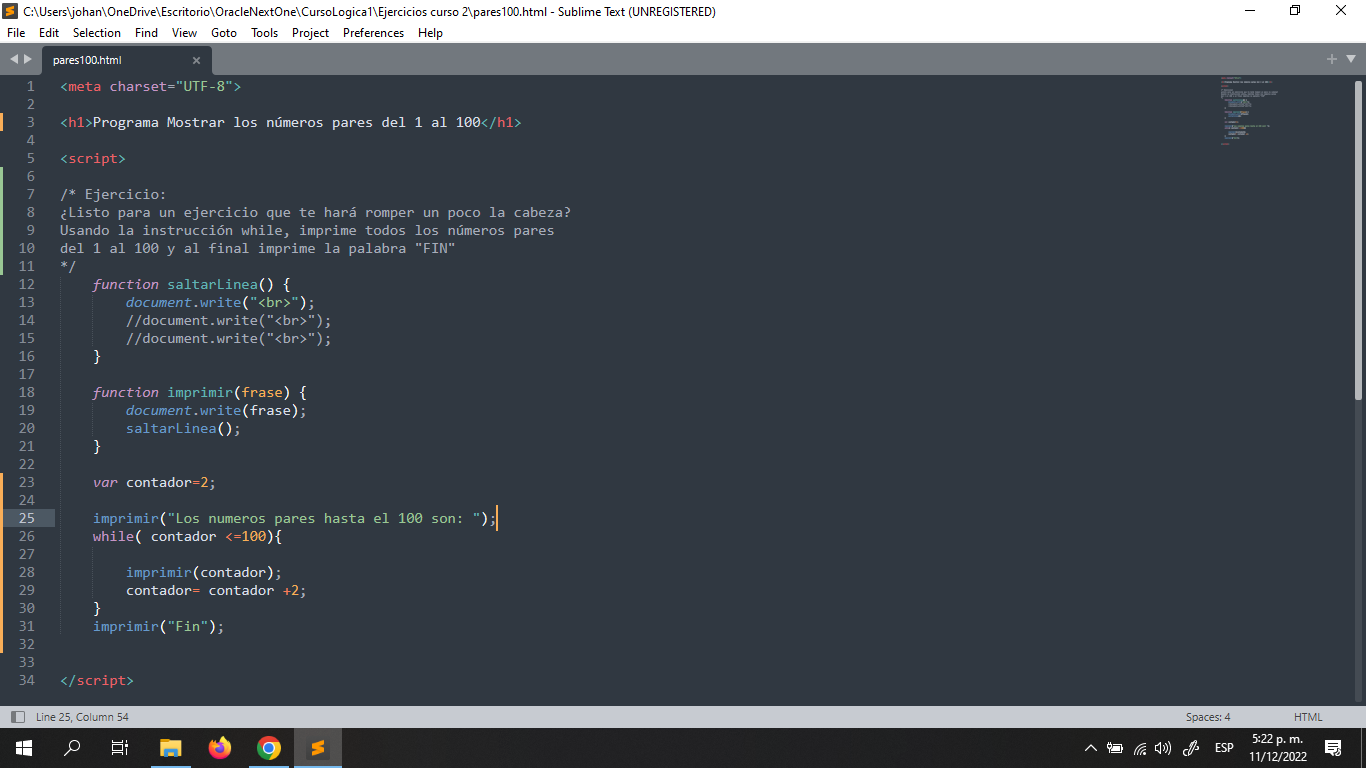Viewport: 1366px width, 768px height.
Task: Change syntax via HTML status label
Action: (1308, 717)
